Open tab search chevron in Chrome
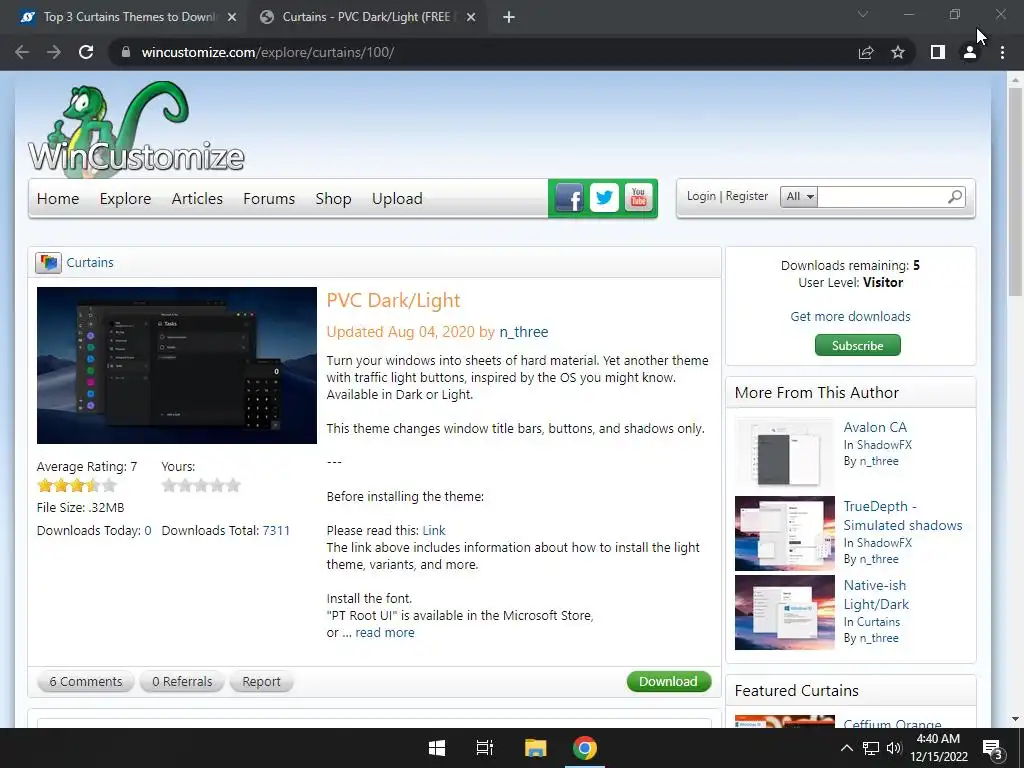 pos(863,14)
